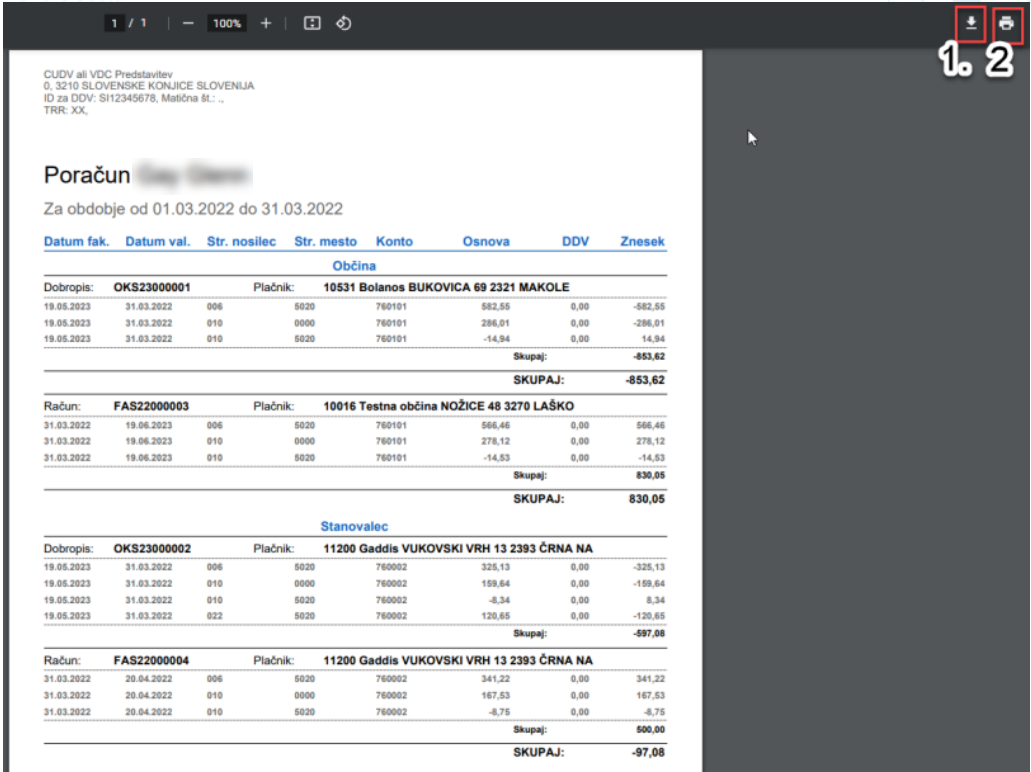This screenshot has width=1031, height=772.
Task: Select document number OKS23000002
Action: tap(152, 548)
